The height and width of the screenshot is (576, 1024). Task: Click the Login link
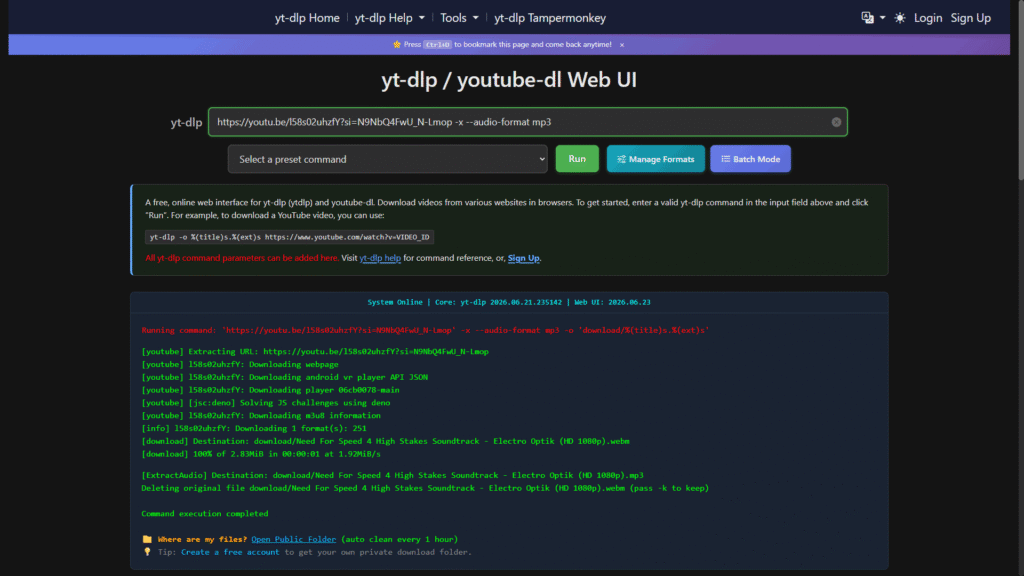(x=927, y=18)
